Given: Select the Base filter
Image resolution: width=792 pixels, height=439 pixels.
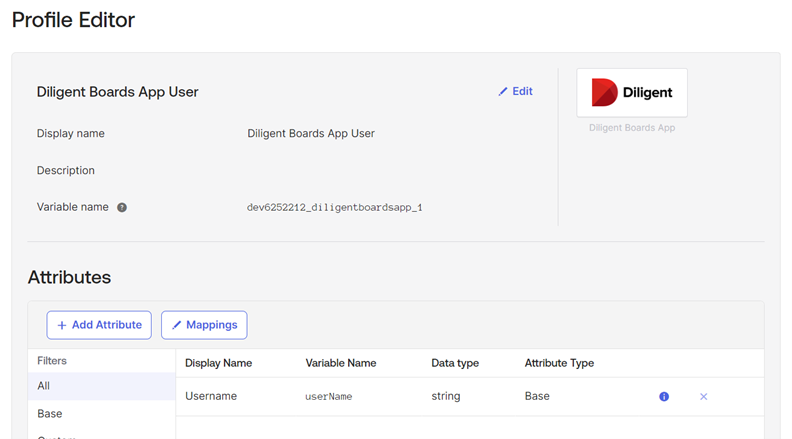Looking at the screenshot, I should (x=50, y=414).
